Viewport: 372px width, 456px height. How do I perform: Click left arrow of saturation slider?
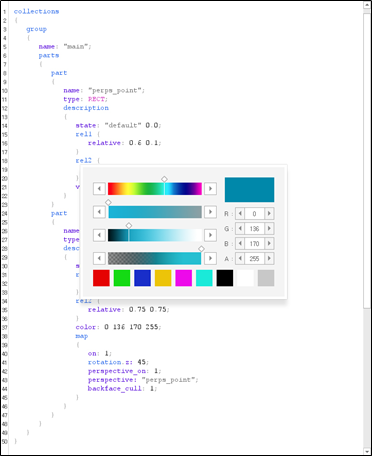[x=99, y=212]
